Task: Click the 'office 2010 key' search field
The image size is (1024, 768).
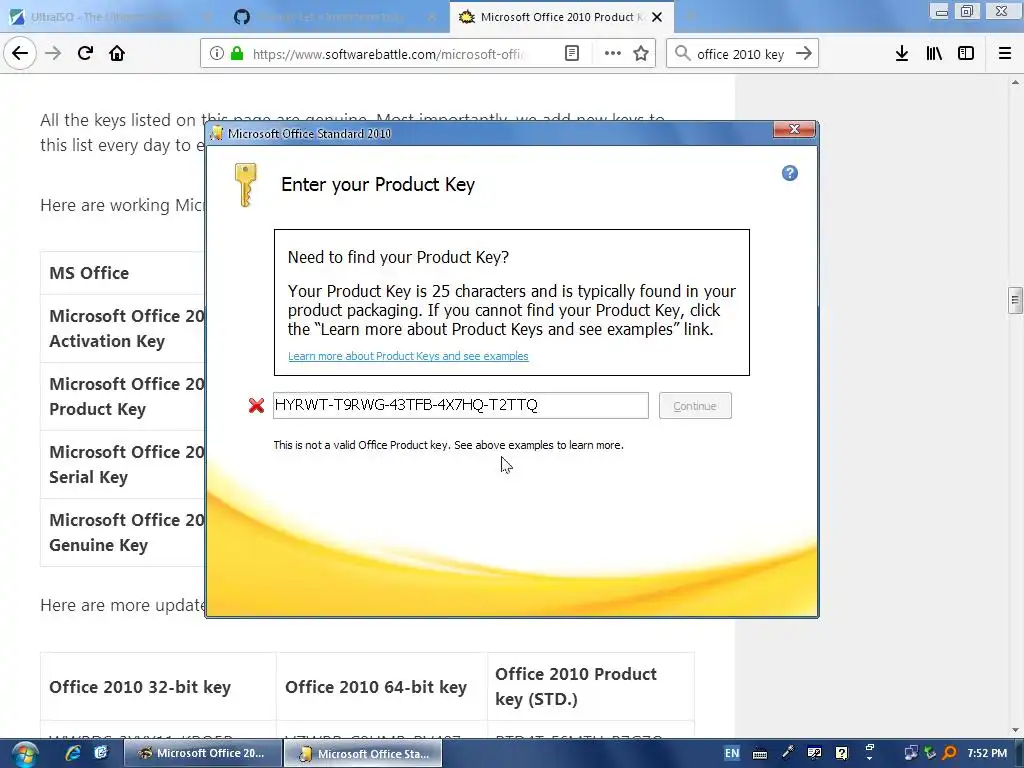Action: tap(741, 54)
